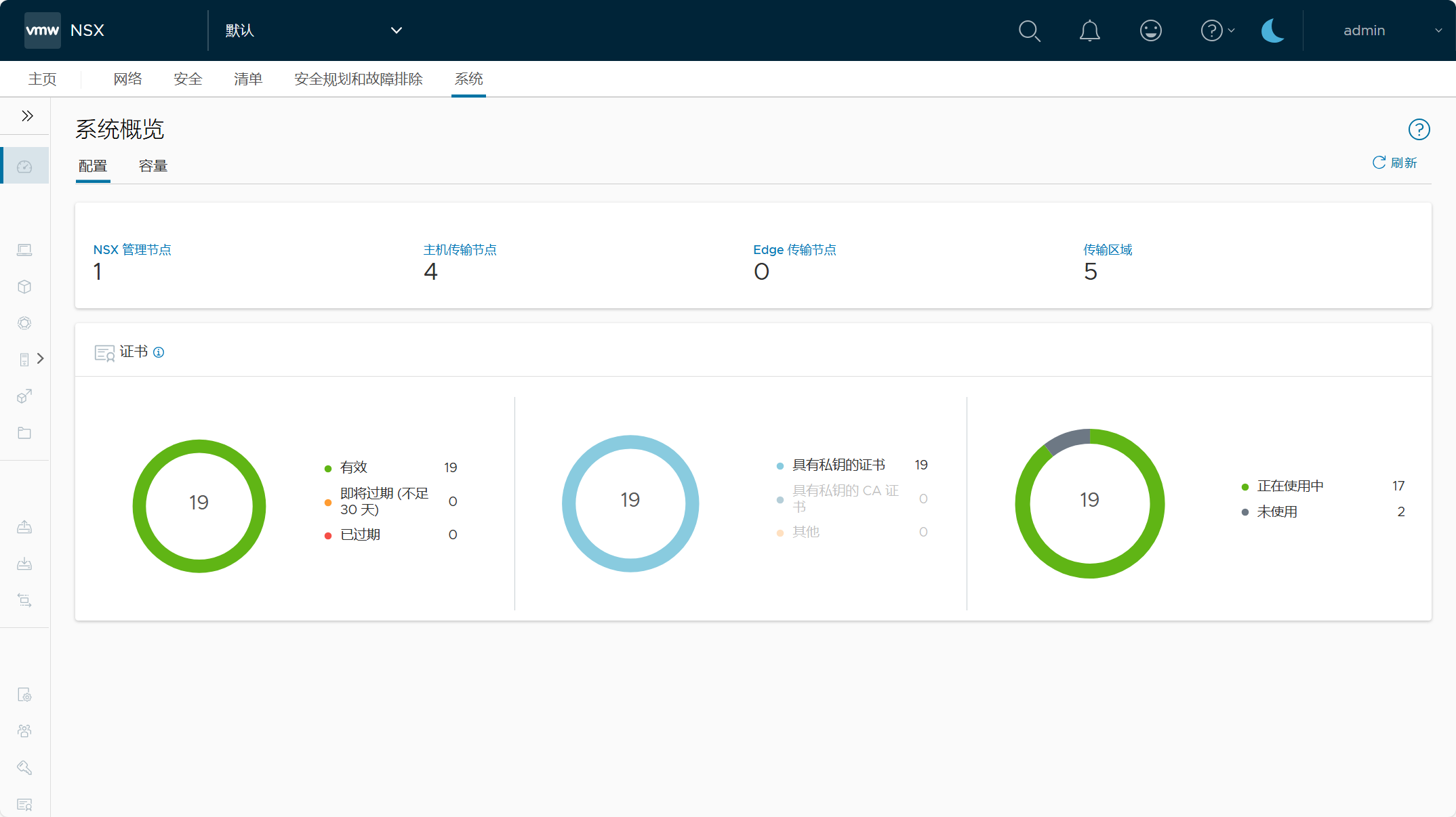Click the document with gear icon in sidebar
Screen dimensions: 1456x817
tap(24, 694)
